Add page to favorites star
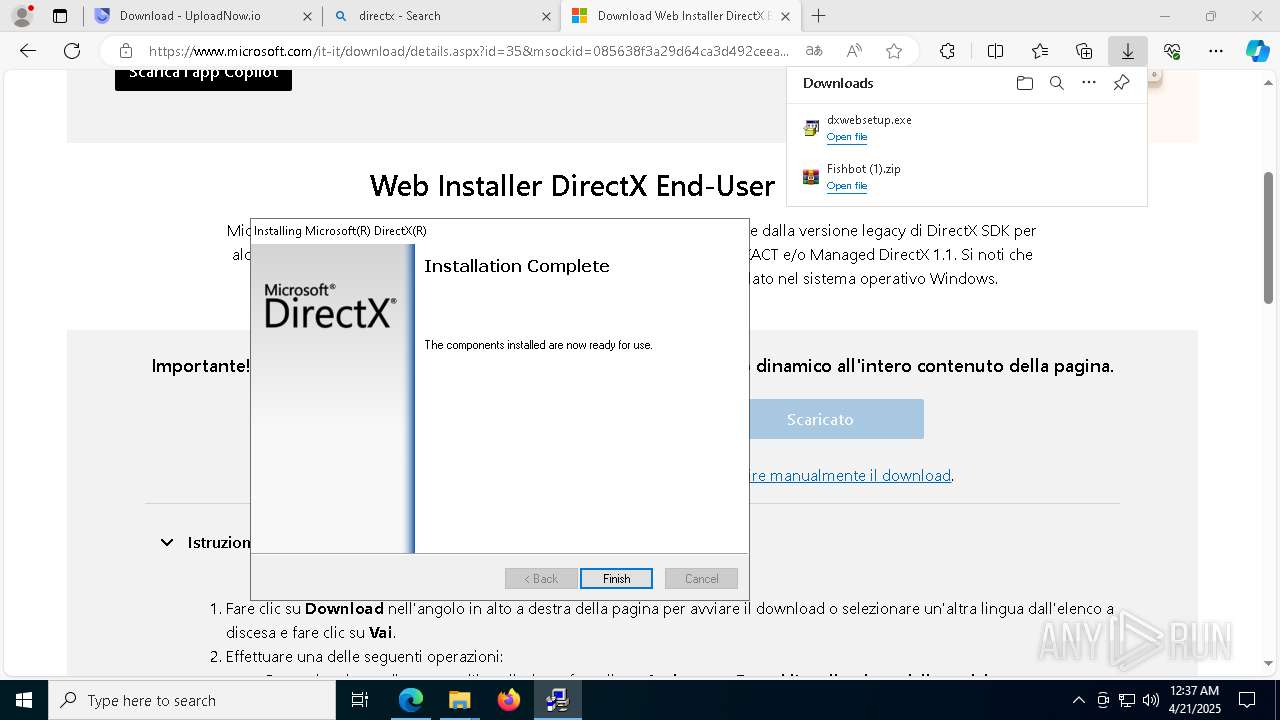1280x720 pixels. (894, 51)
